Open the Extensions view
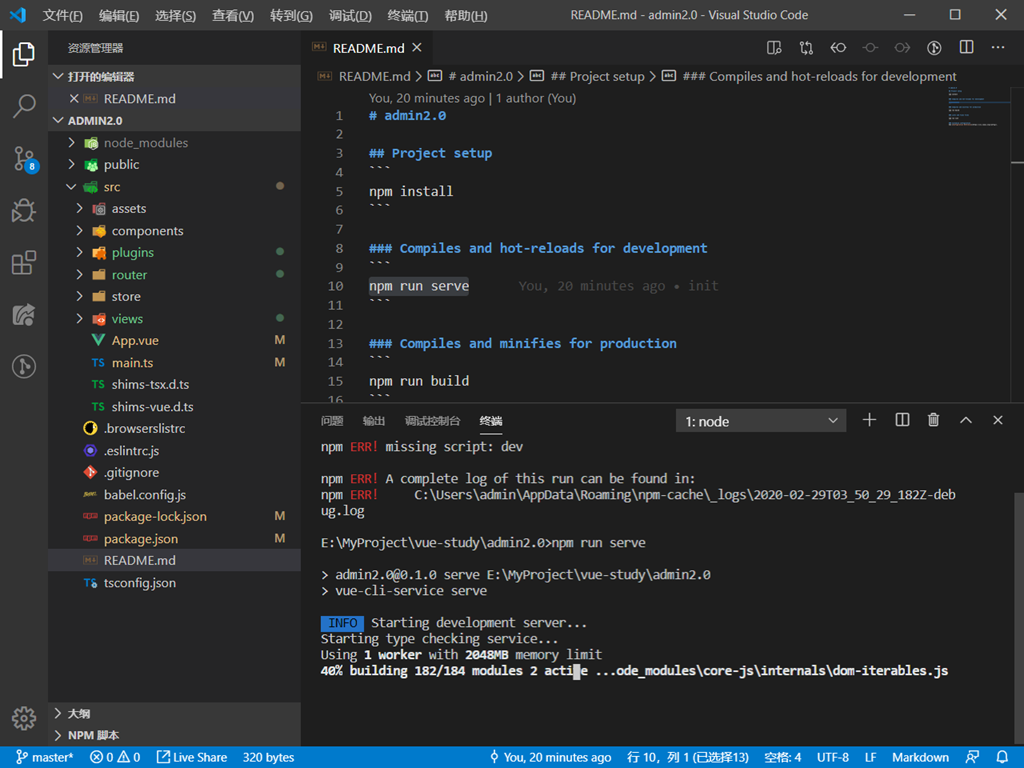The height and width of the screenshot is (768, 1024). point(24,263)
